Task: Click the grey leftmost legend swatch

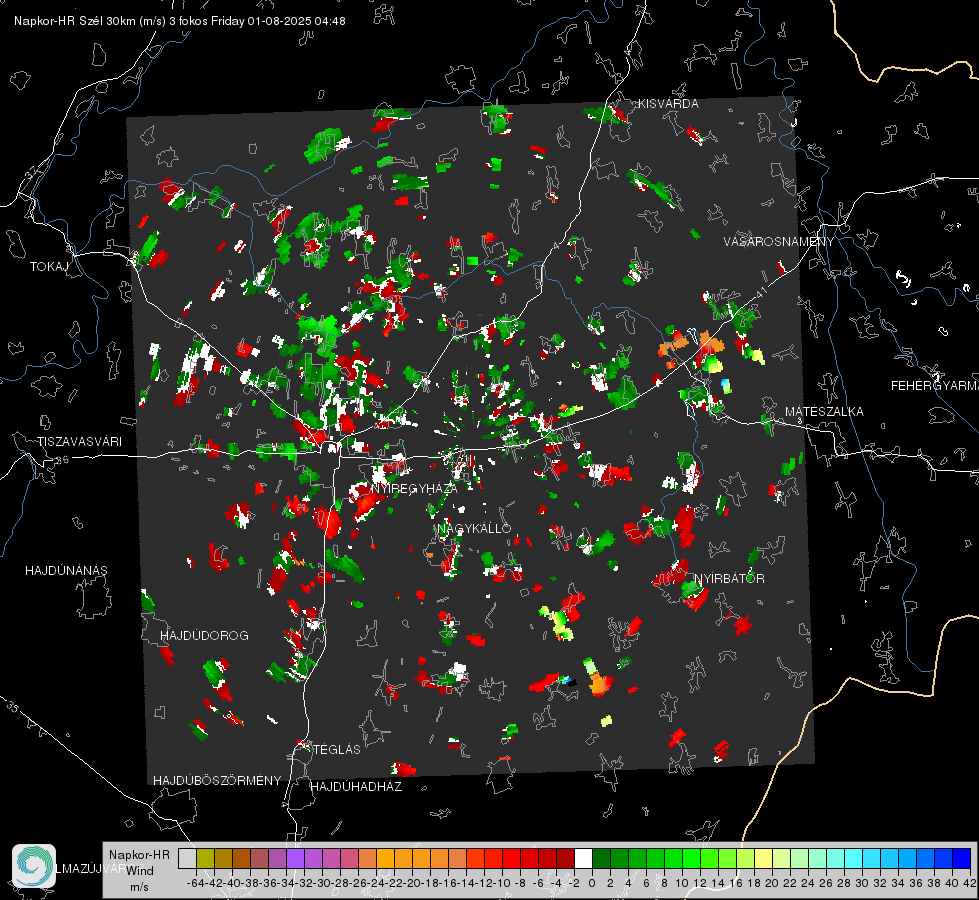Action: pos(187,859)
